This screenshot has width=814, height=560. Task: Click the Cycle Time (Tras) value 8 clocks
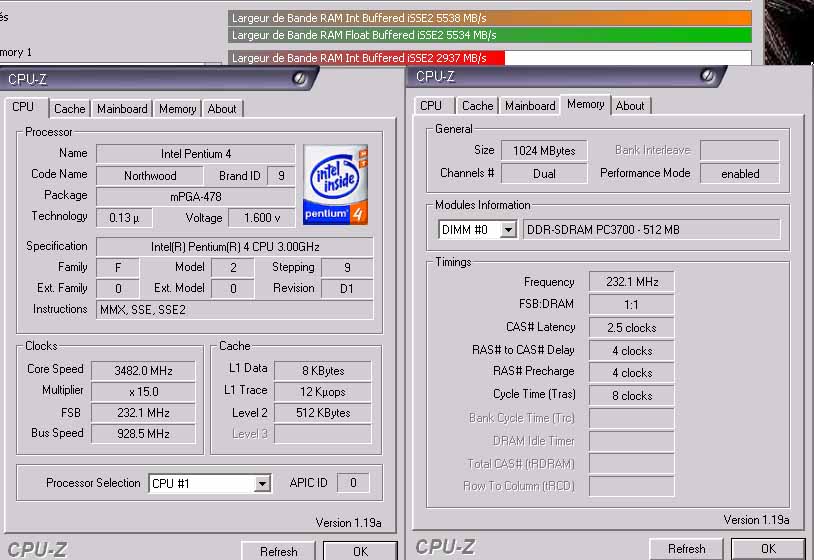coord(632,395)
